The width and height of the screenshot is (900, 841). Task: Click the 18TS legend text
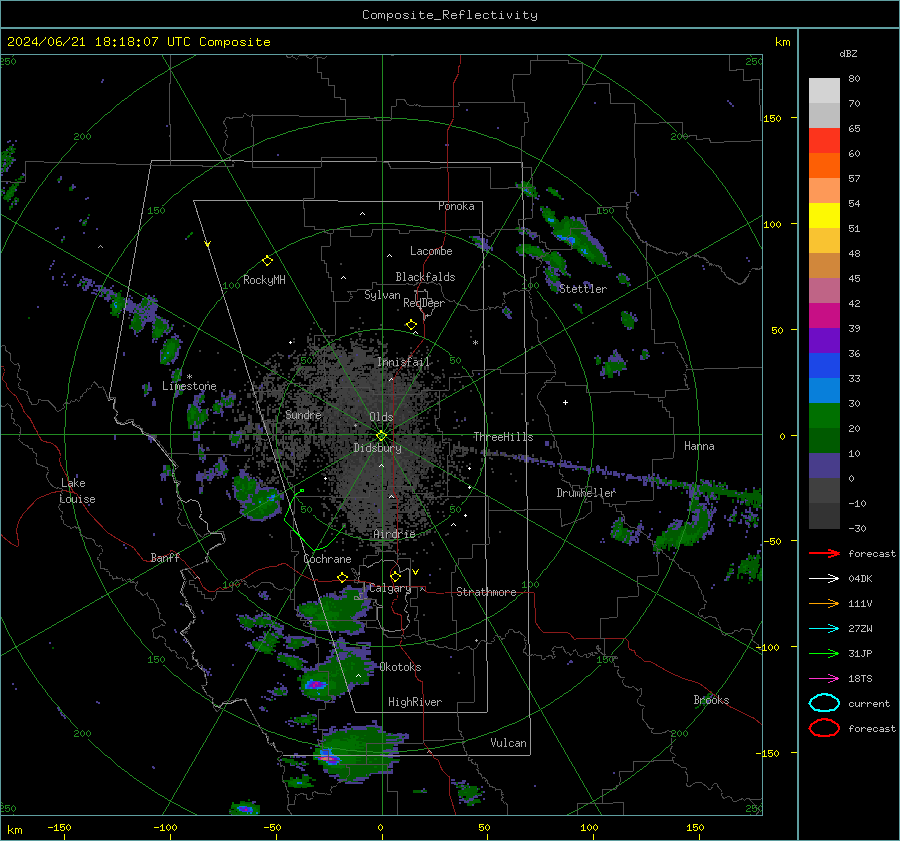(860, 679)
